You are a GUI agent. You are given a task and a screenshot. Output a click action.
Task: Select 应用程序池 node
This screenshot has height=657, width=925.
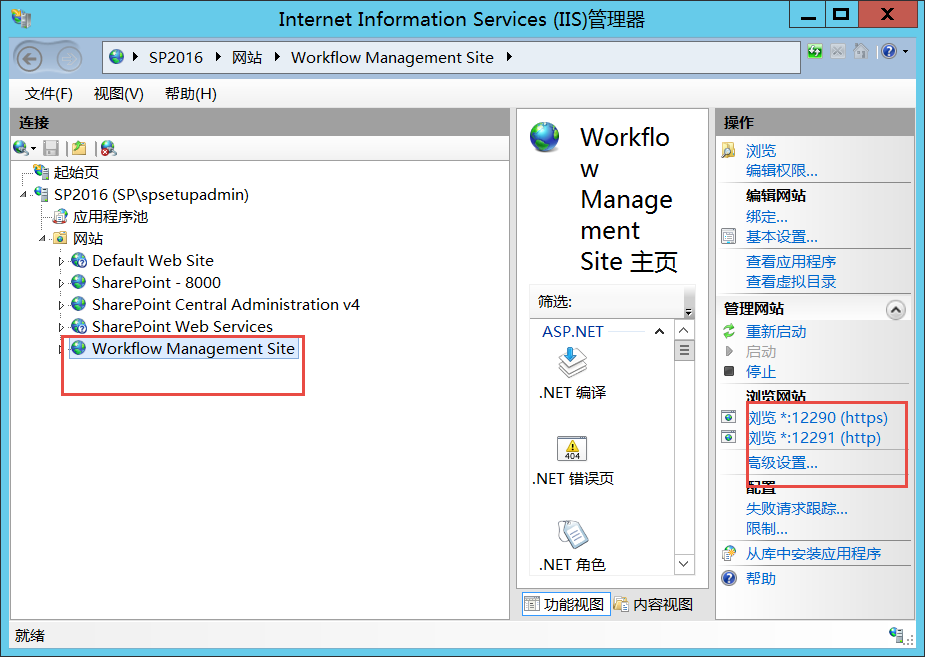(110, 216)
